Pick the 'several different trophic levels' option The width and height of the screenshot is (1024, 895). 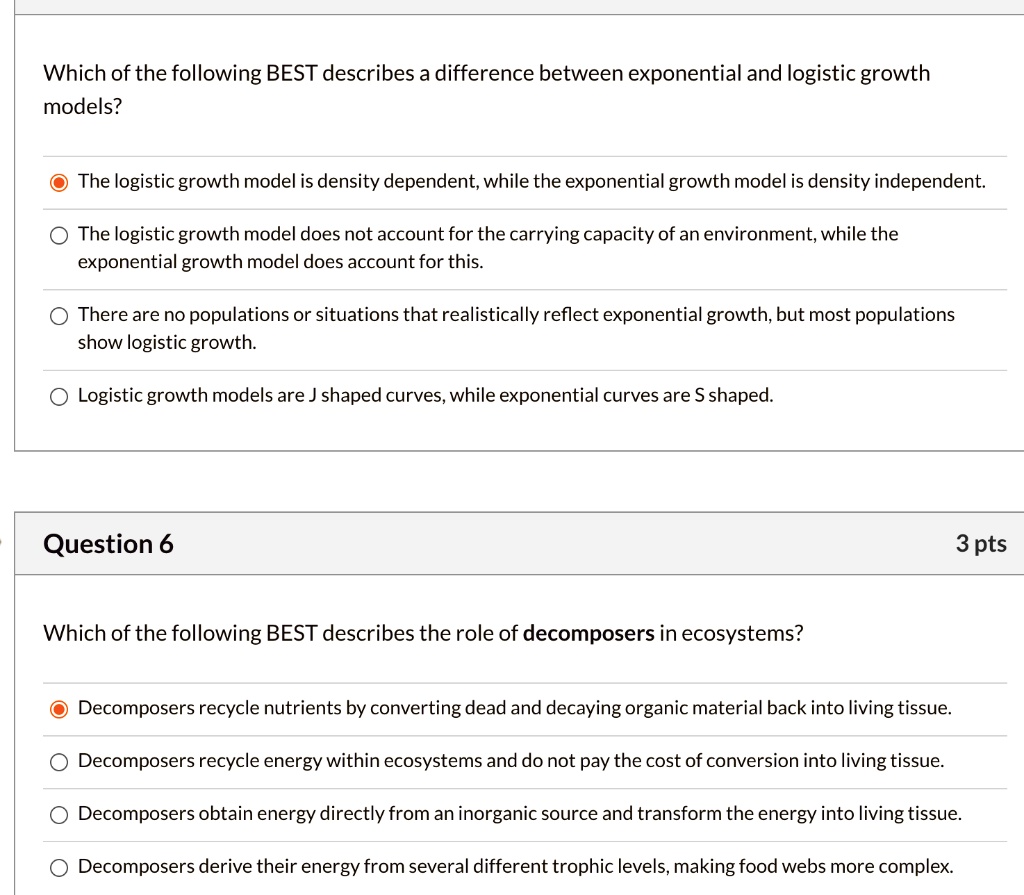point(59,866)
